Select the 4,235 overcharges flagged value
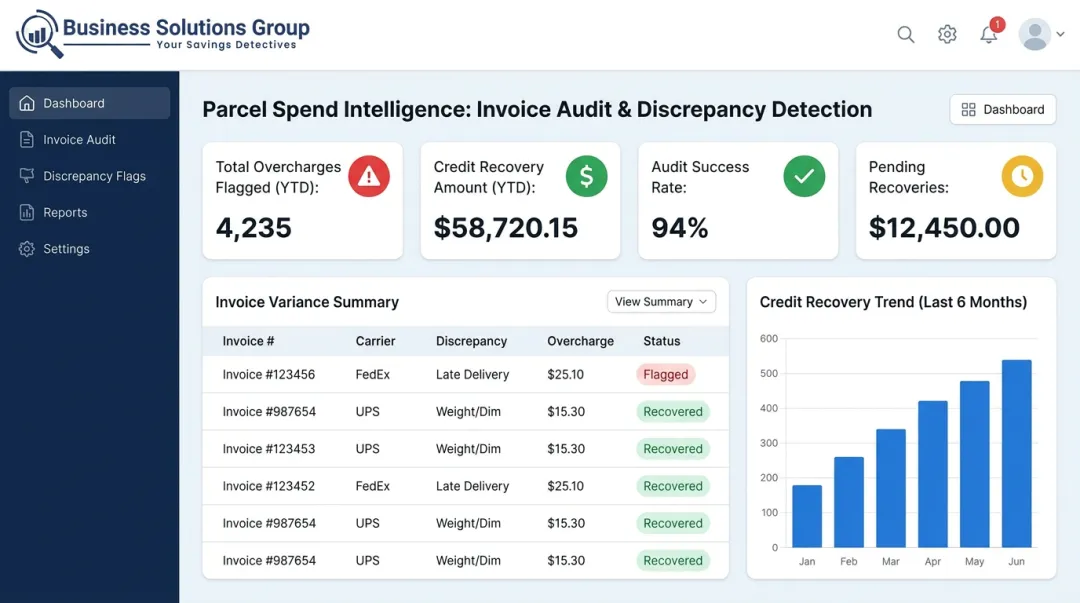 [x=253, y=228]
